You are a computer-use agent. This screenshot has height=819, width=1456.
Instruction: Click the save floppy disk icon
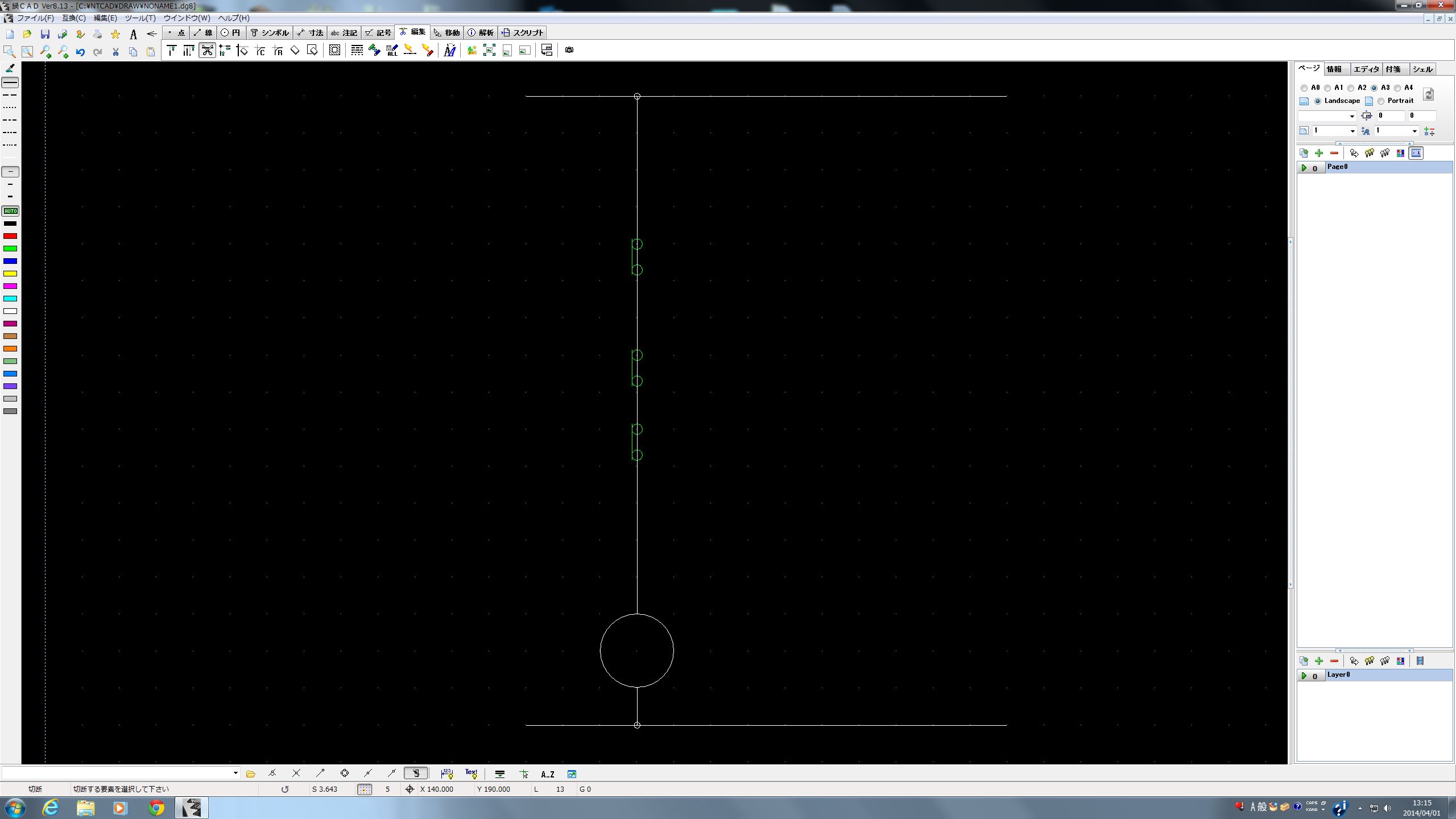pos(45,35)
